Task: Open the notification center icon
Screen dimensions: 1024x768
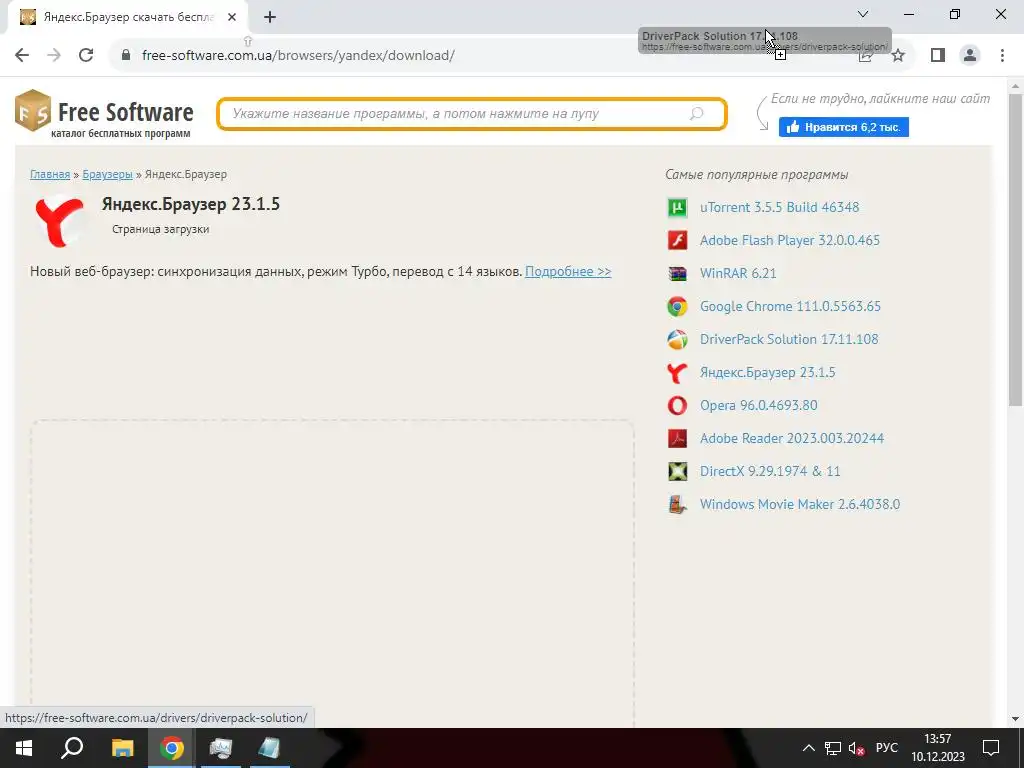Action: pyautogui.click(x=991, y=748)
